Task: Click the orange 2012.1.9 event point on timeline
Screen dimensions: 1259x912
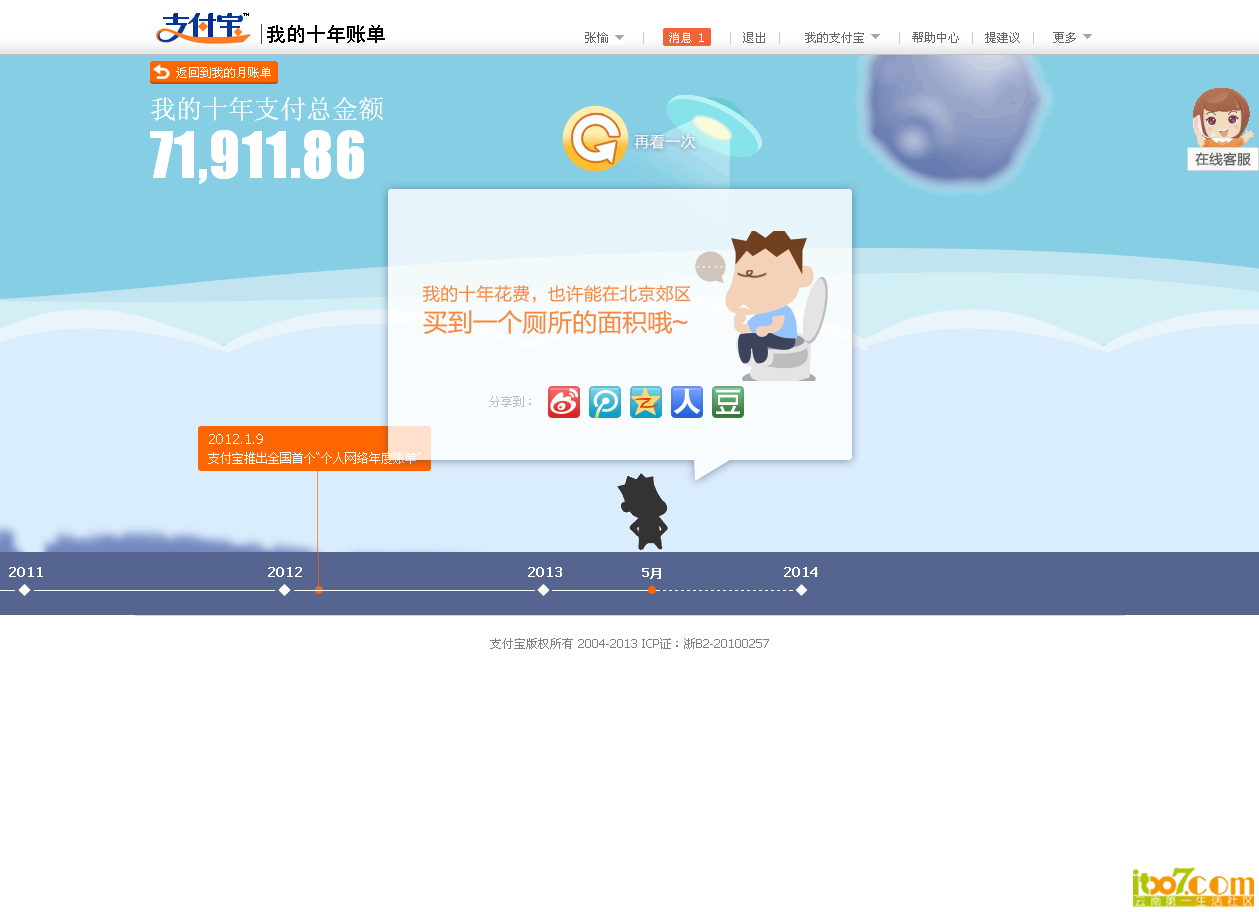Action: point(319,590)
